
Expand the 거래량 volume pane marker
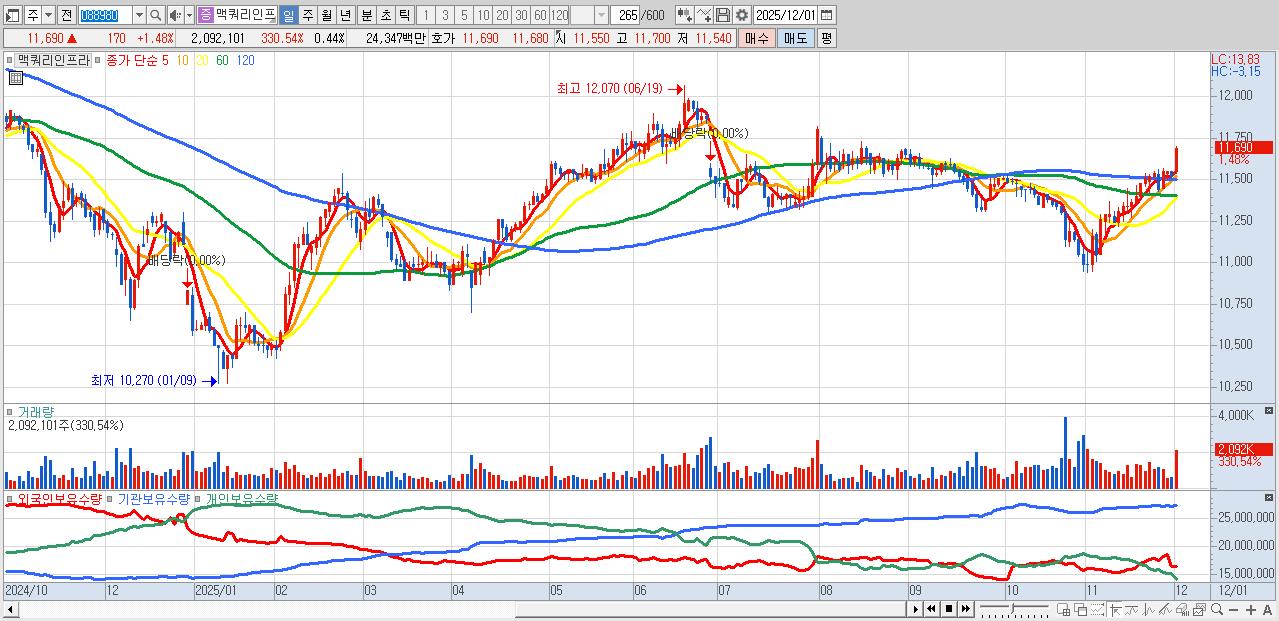(x=11, y=411)
